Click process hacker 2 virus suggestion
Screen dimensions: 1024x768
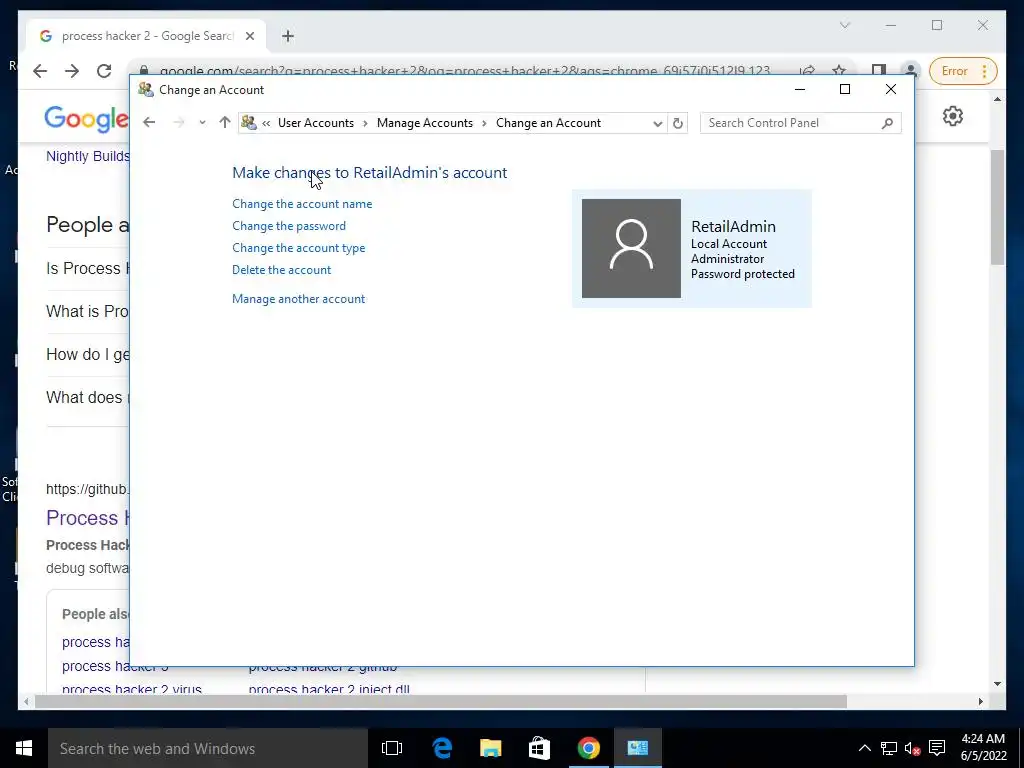click(131, 690)
